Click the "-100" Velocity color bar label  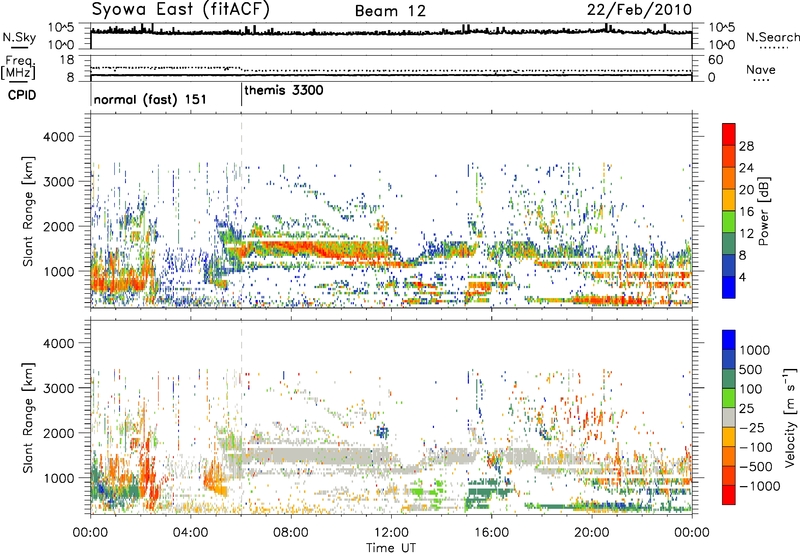[x=756, y=447]
